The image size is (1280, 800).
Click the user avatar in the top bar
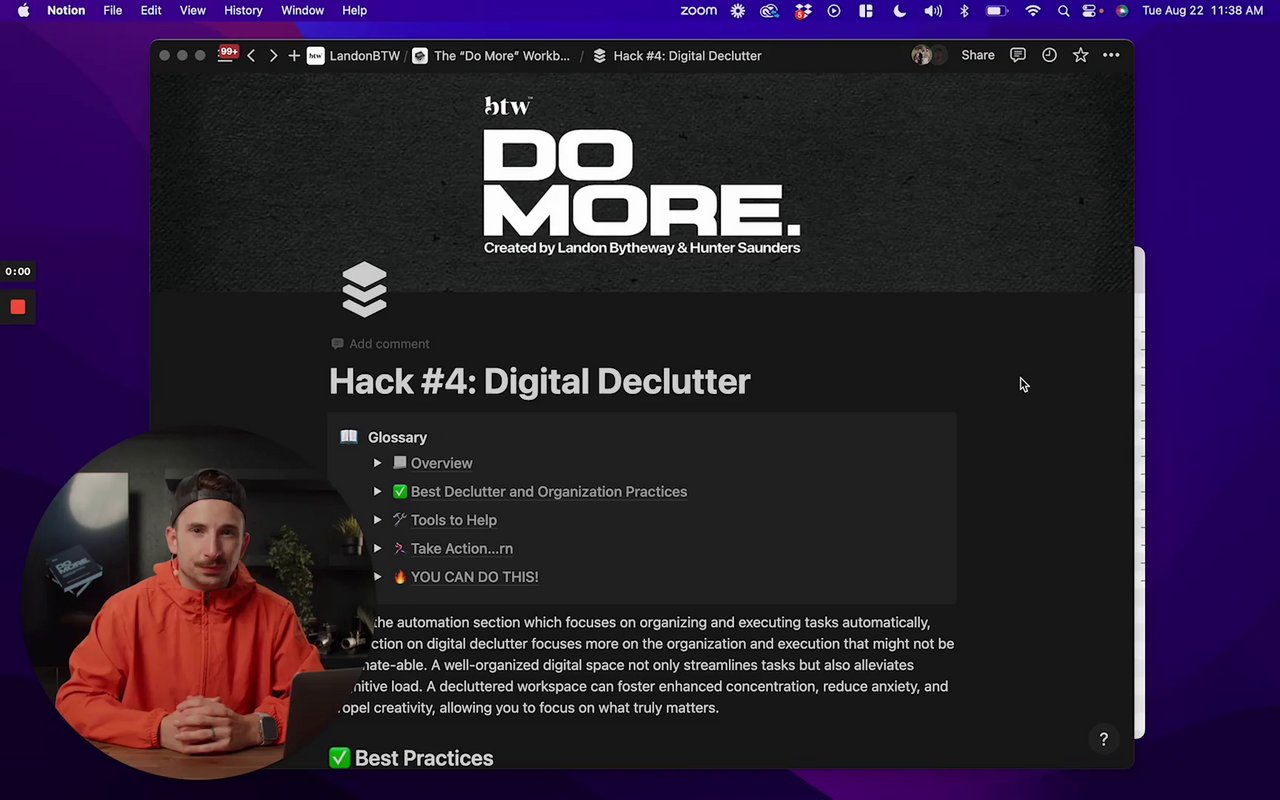[x=921, y=55]
